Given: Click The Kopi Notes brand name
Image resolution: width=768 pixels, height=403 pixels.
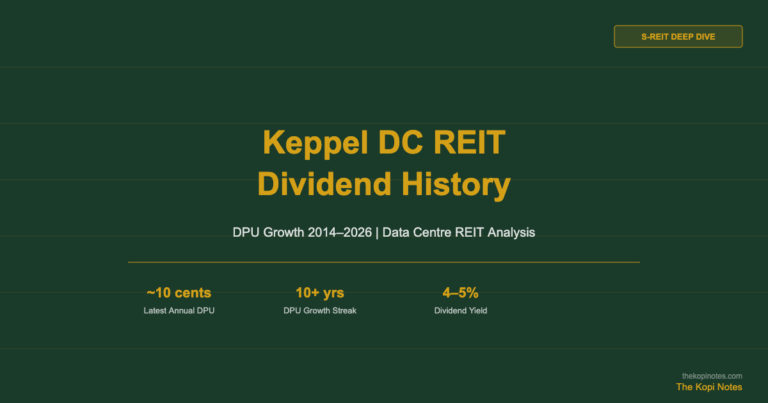Looking at the screenshot, I should (x=709, y=387).
